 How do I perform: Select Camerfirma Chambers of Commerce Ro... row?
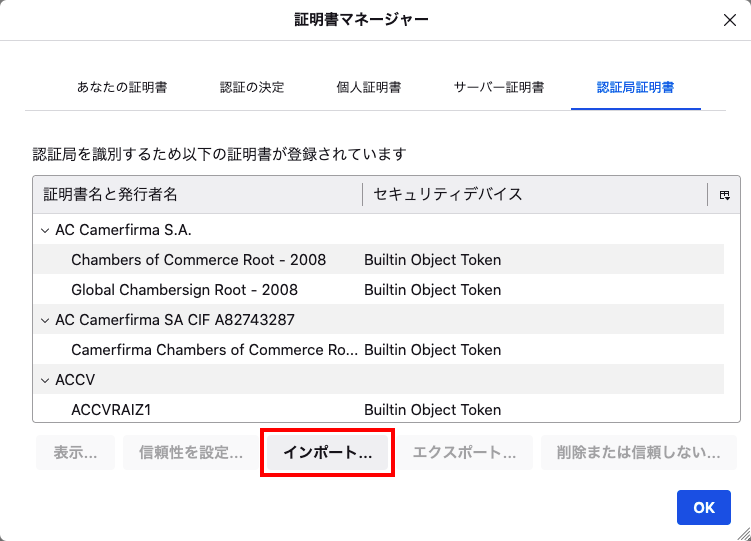tap(379, 349)
